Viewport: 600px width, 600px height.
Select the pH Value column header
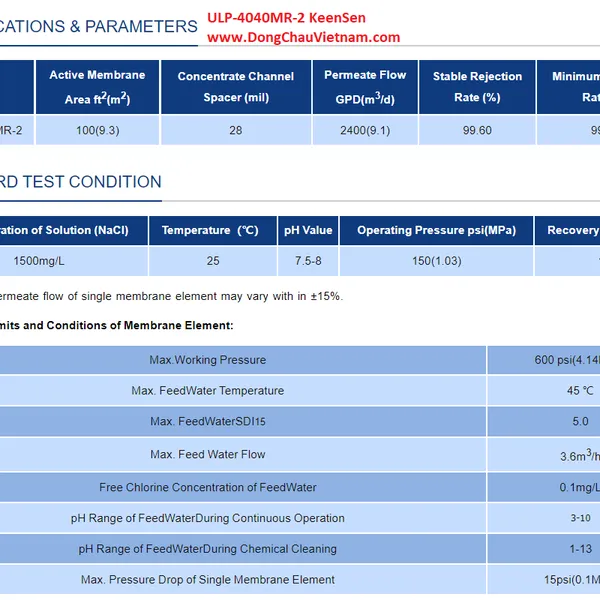point(308,230)
